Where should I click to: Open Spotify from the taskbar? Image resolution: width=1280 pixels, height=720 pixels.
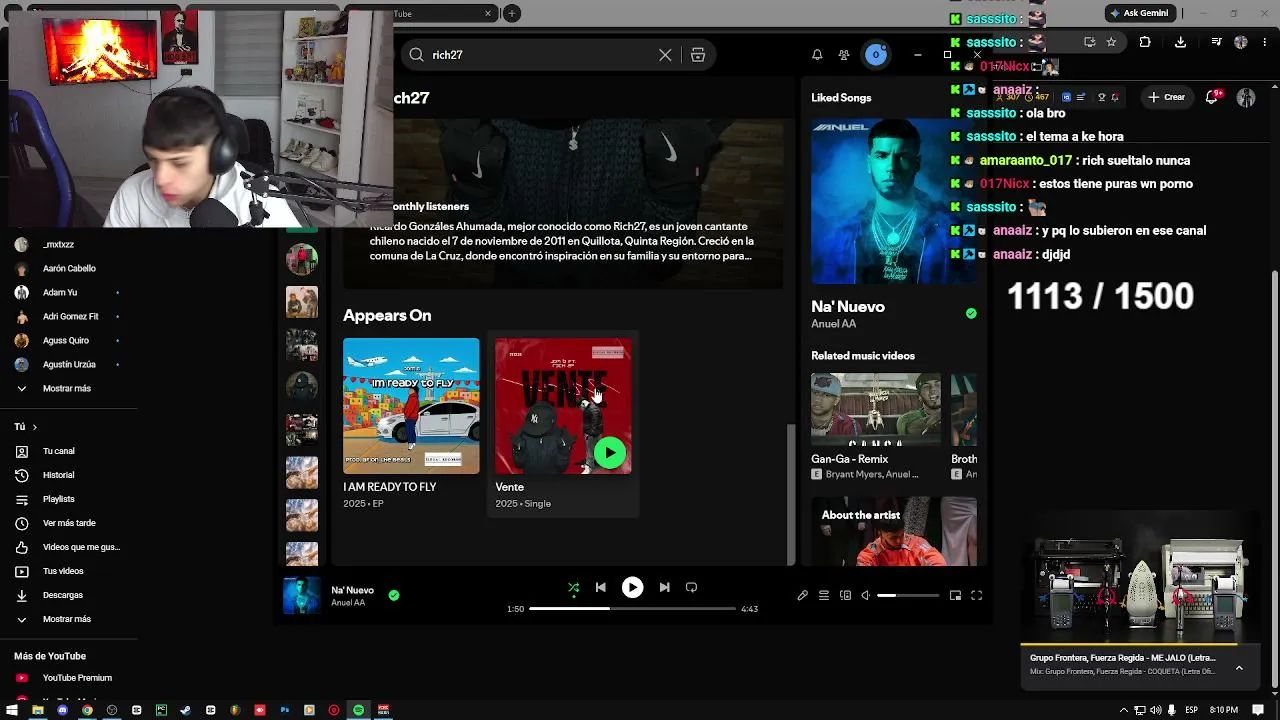point(358,710)
